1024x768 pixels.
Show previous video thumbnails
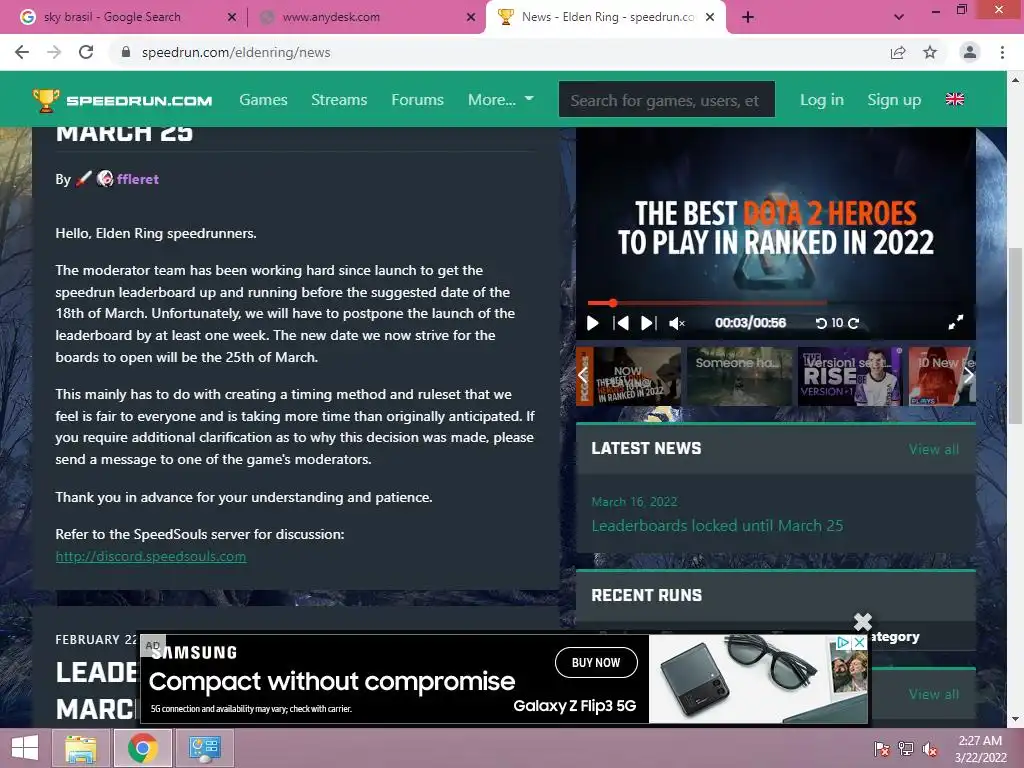583,376
